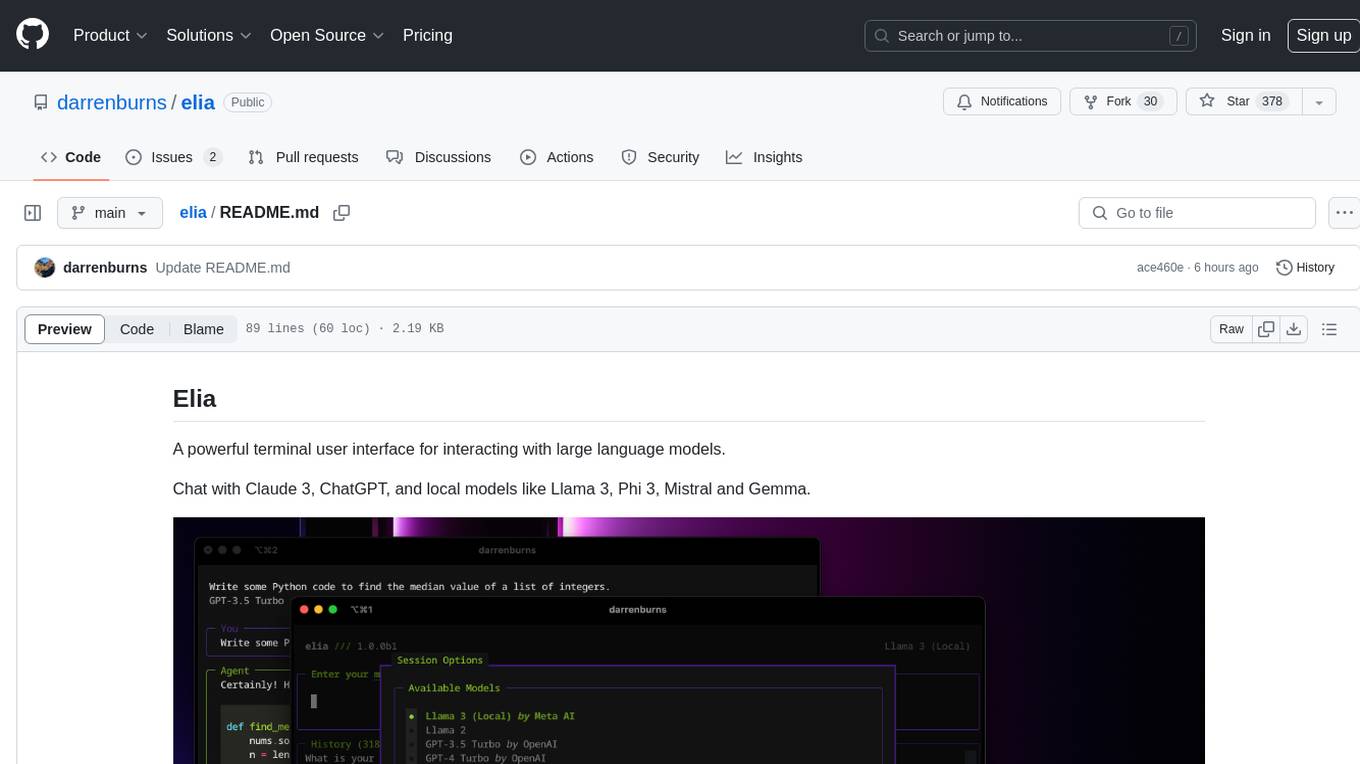1360x764 pixels.
Task: Focus the Search or jump to field
Action: [1032, 36]
